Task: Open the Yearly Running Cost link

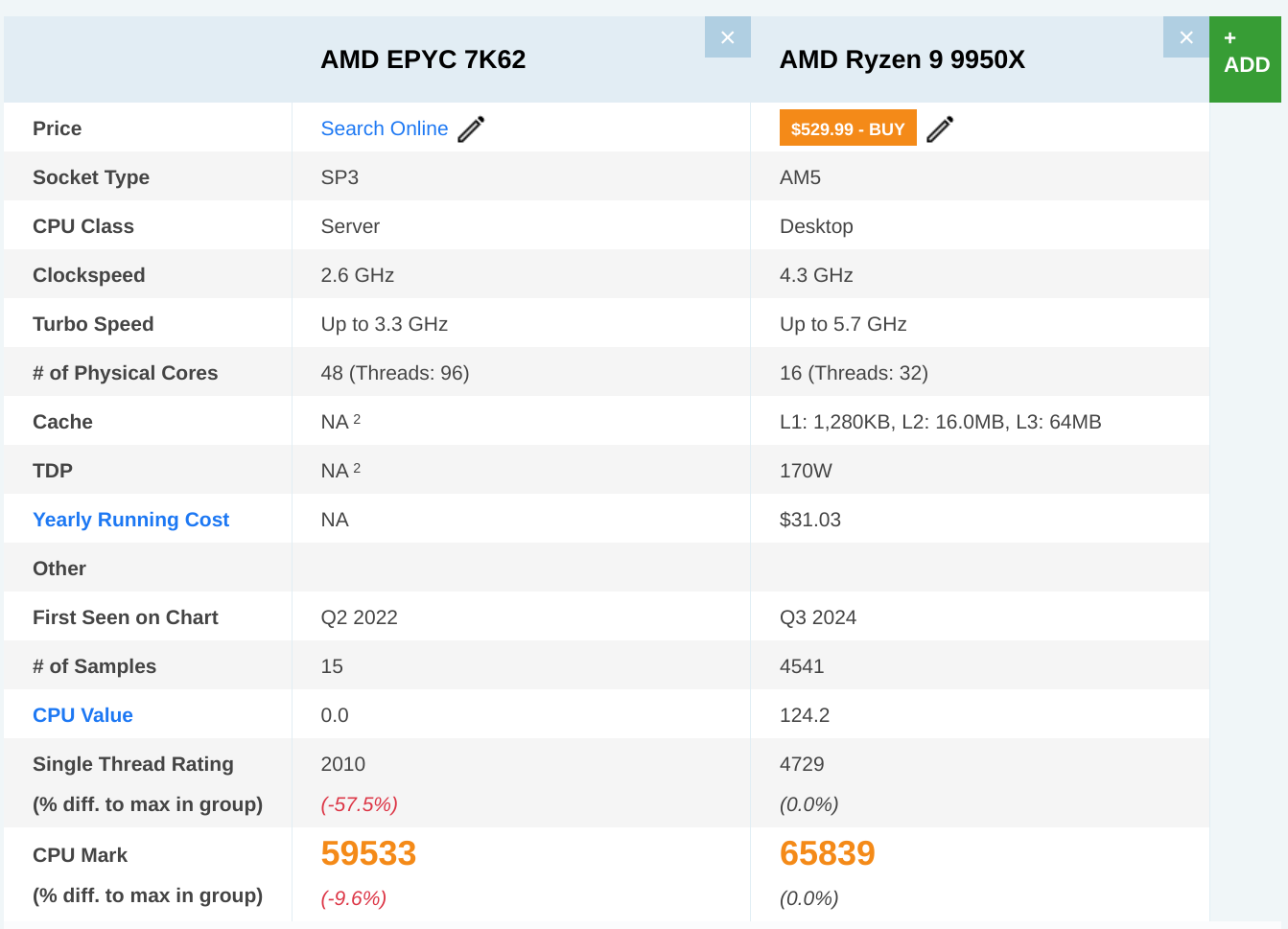Action: coord(130,520)
